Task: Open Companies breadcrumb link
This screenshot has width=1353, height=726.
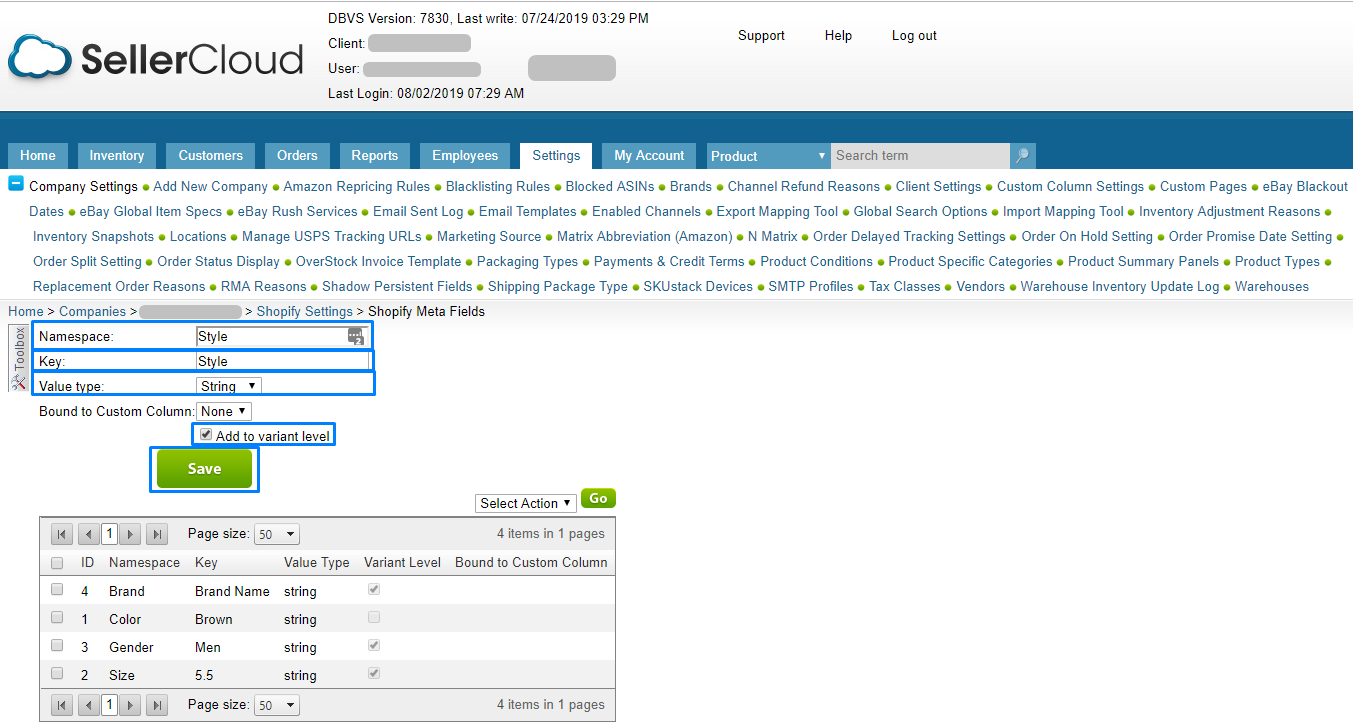Action: click(x=93, y=311)
